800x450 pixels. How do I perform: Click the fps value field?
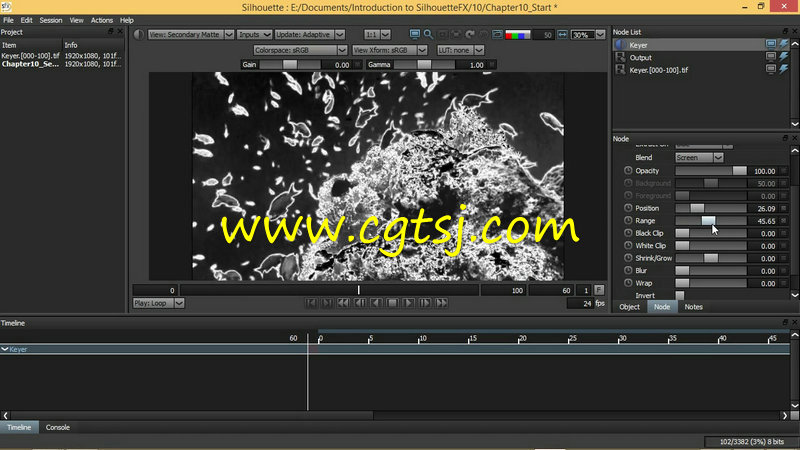click(580, 303)
